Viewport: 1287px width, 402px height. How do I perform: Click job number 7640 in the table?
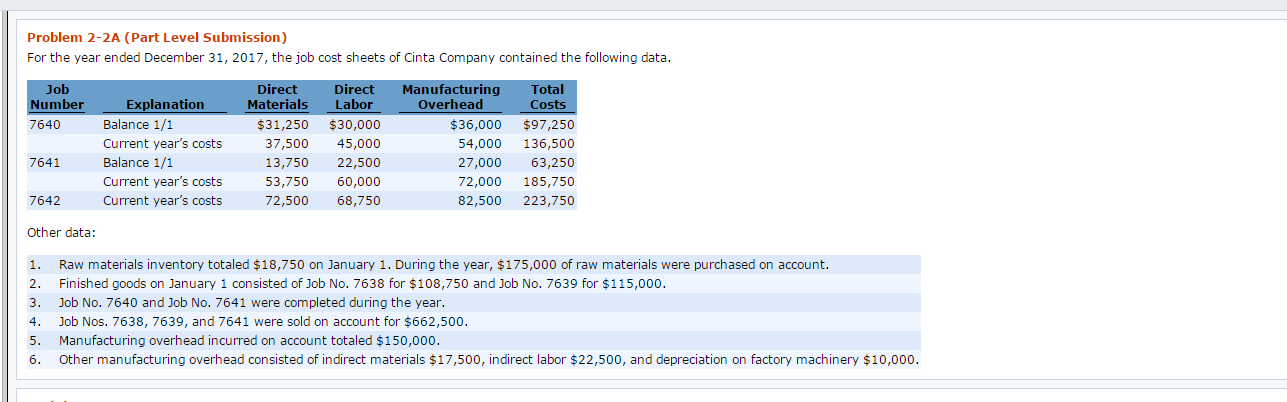point(45,125)
